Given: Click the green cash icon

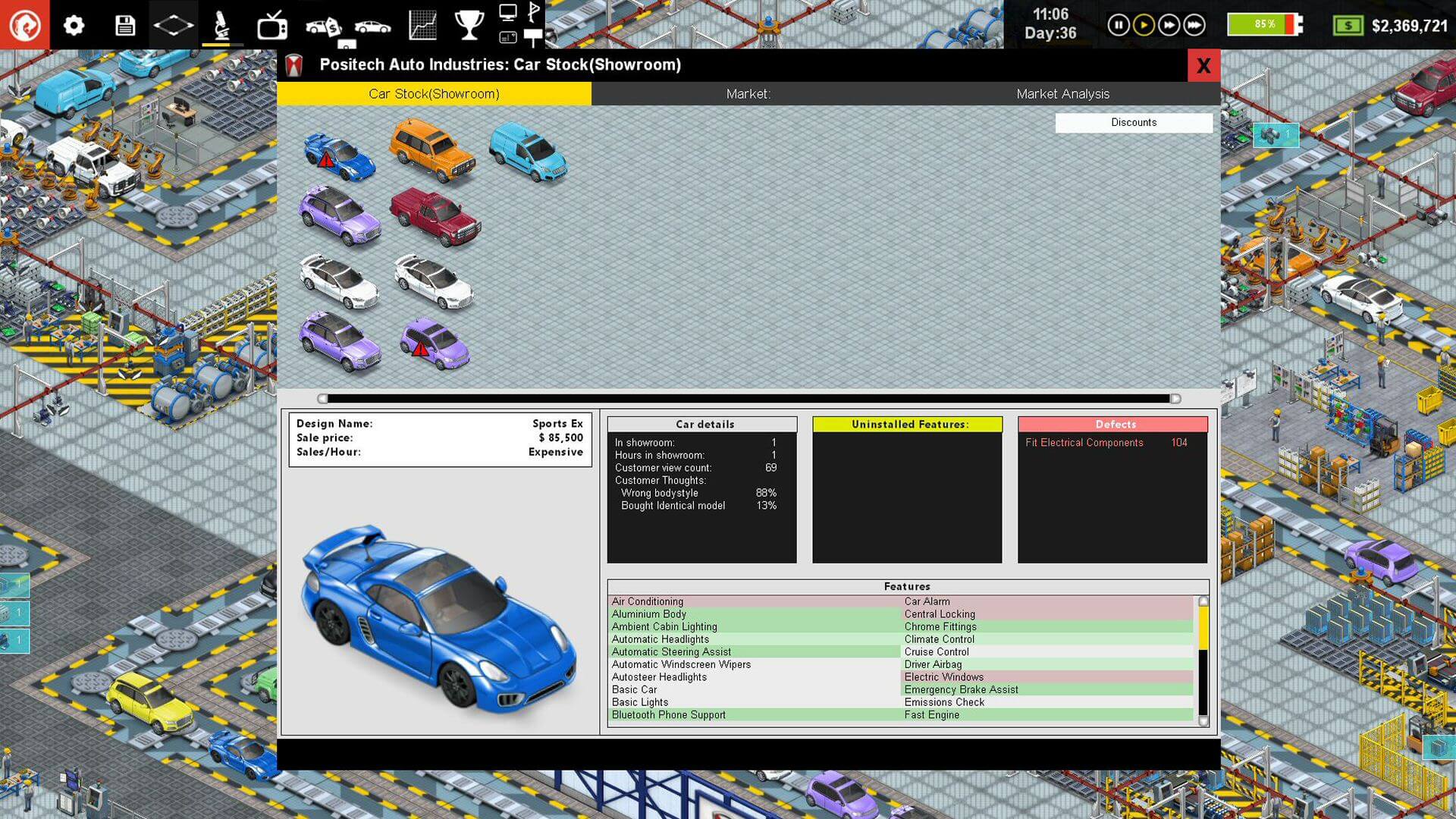Looking at the screenshot, I should [1348, 26].
